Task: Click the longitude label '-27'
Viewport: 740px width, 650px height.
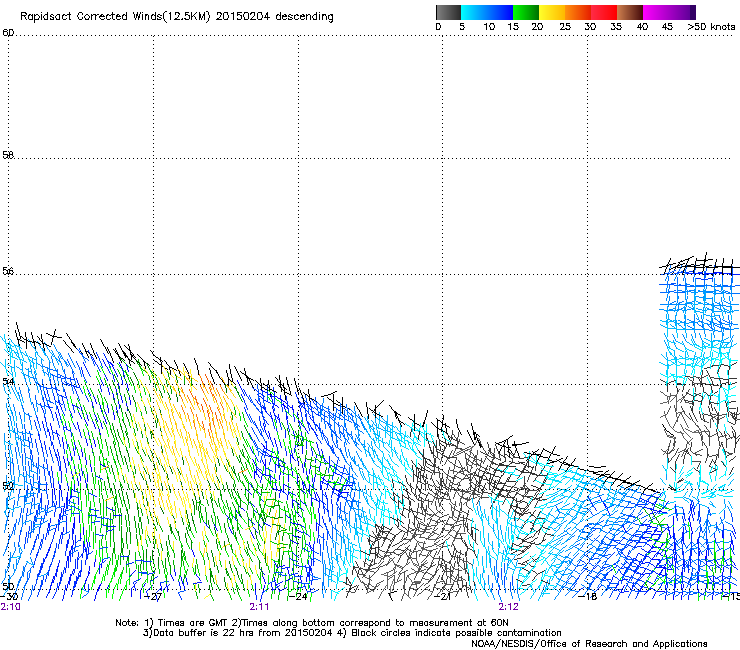Action: click(x=153, y=597)
